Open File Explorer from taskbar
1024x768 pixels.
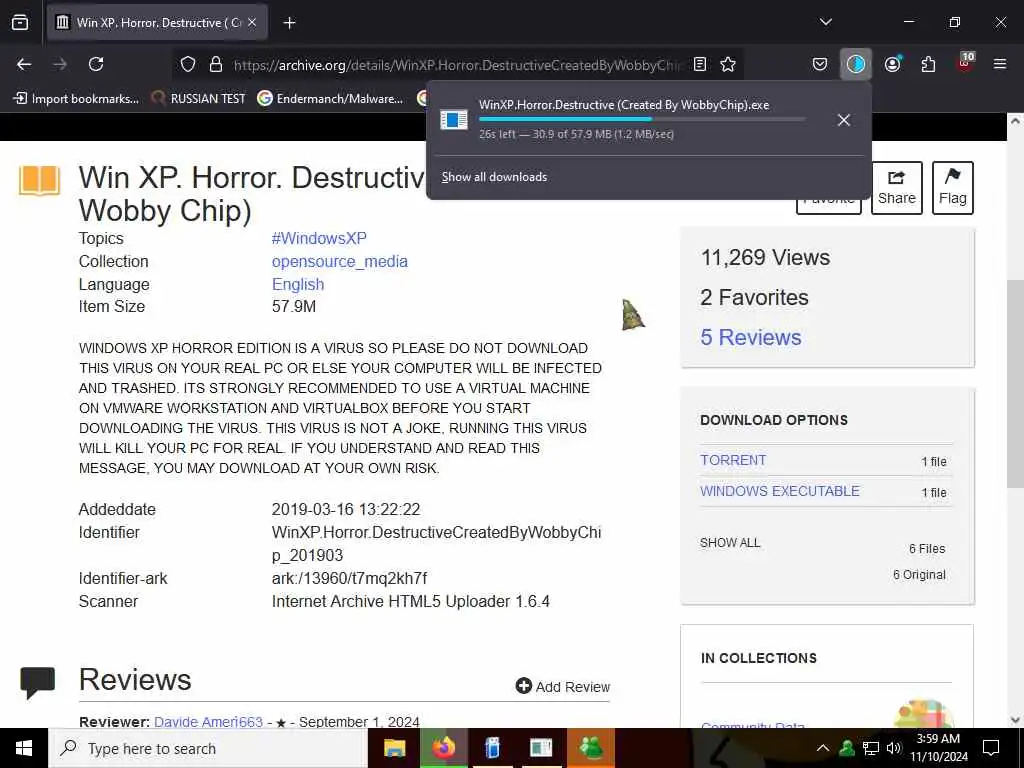click(x=394, y=748)
